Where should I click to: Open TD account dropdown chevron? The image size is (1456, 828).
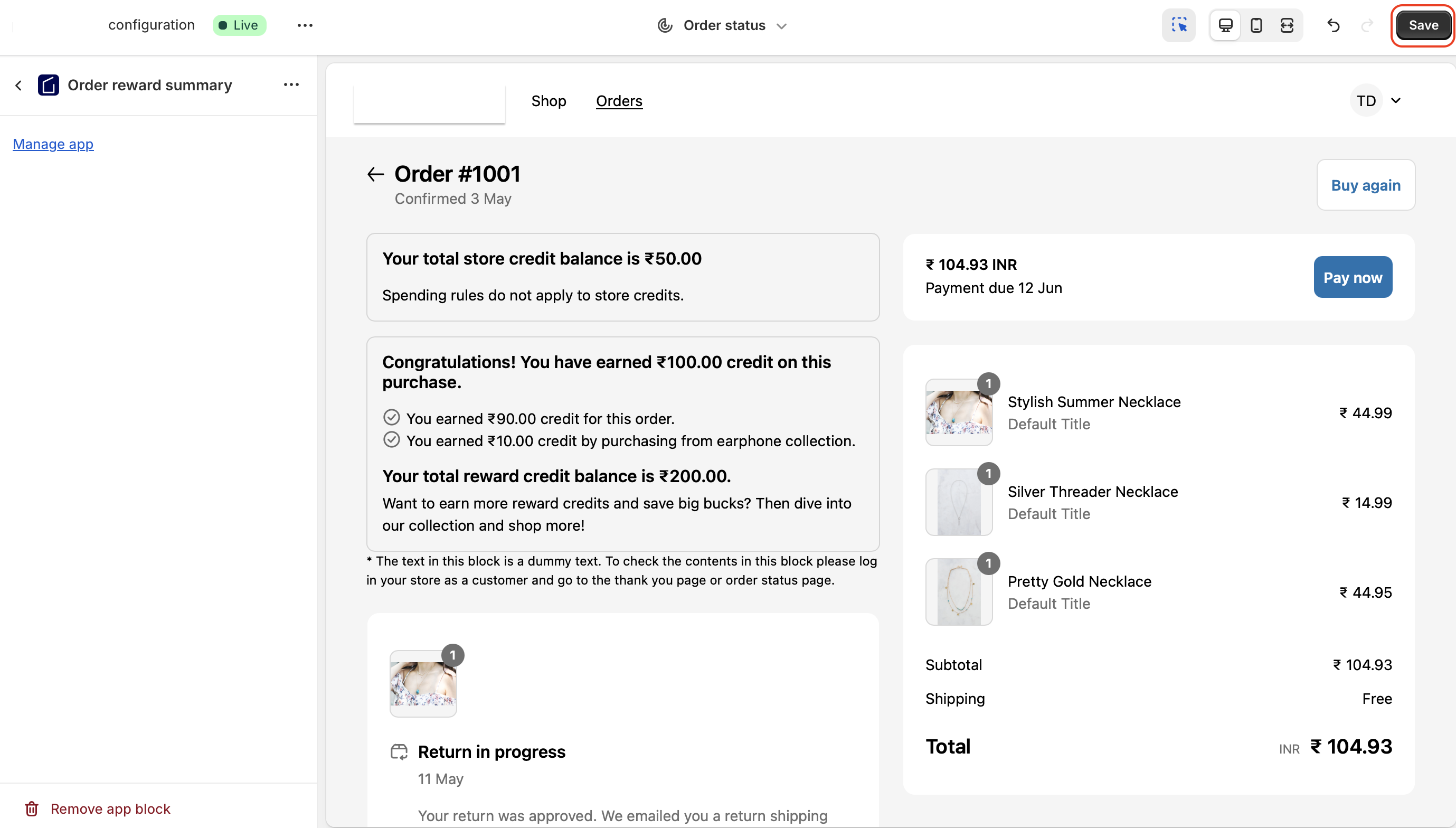[1395, 101]
